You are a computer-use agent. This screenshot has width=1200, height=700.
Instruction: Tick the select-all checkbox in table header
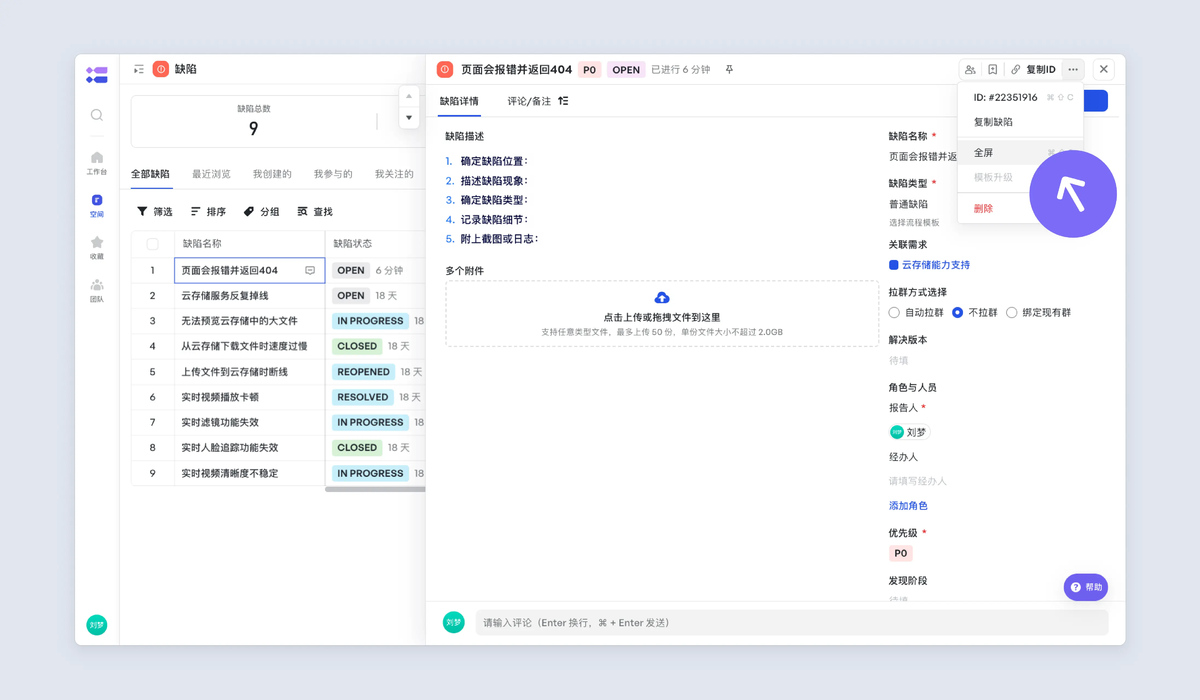(153, 244)
